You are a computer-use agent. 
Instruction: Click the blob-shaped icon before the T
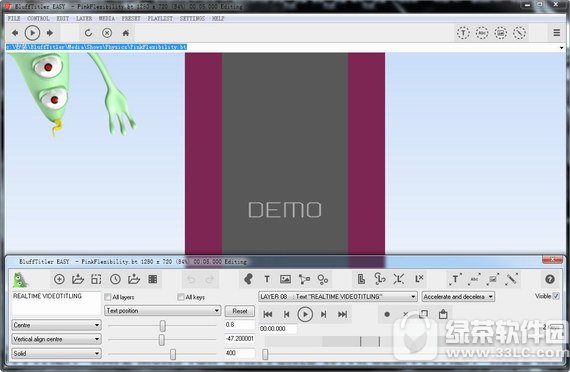[x=248, y=279]
